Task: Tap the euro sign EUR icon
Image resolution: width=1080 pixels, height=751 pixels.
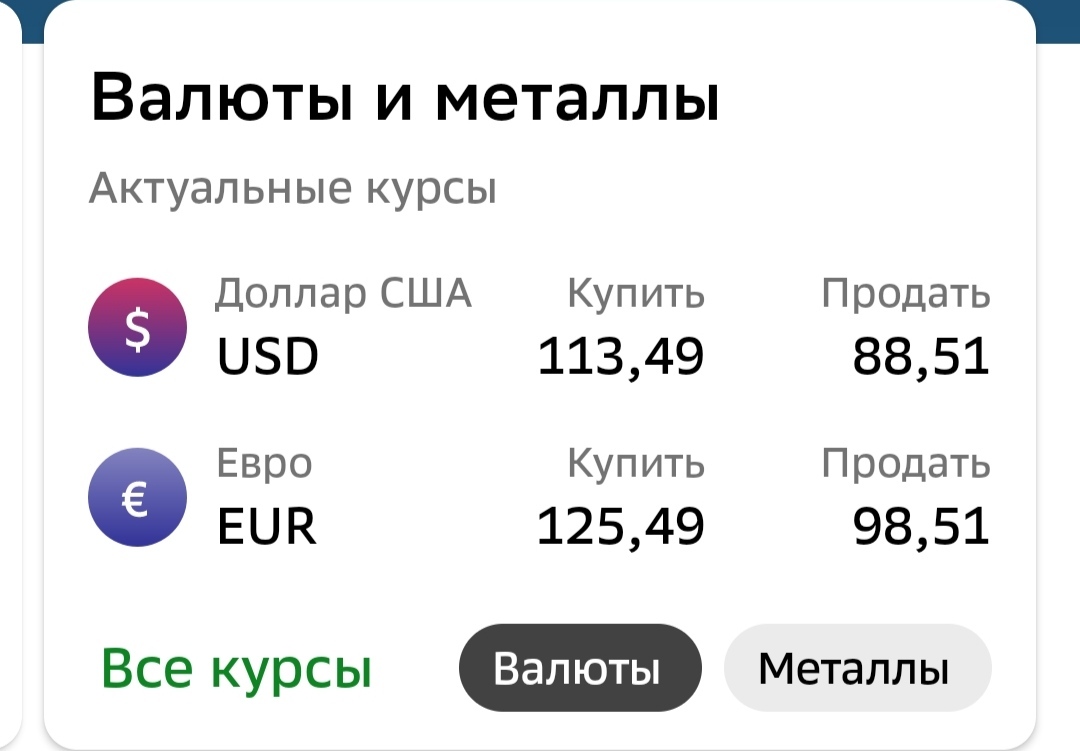Action: click(x=137, y=497)
